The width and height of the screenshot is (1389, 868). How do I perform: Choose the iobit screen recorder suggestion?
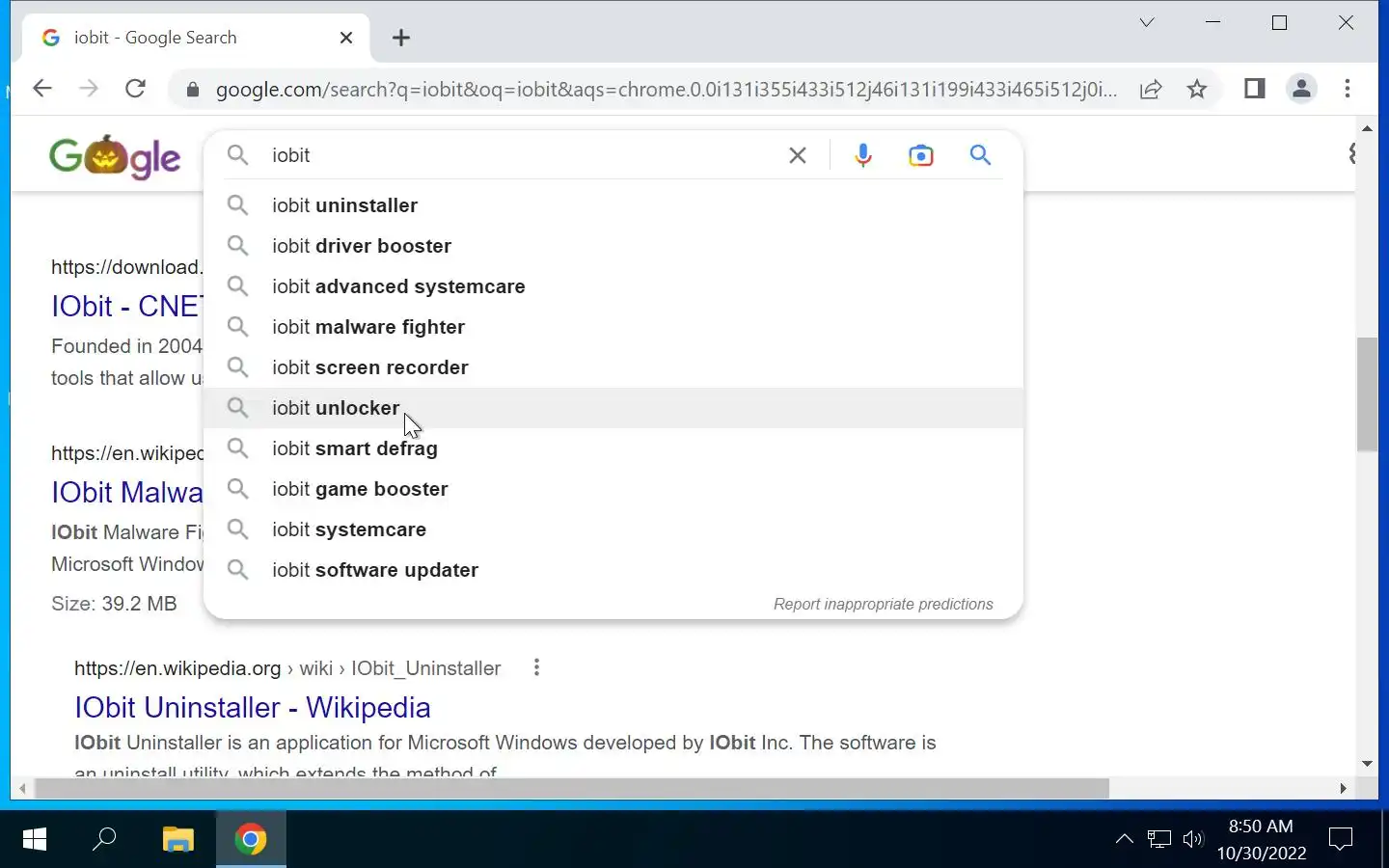(x=613, y=367)
